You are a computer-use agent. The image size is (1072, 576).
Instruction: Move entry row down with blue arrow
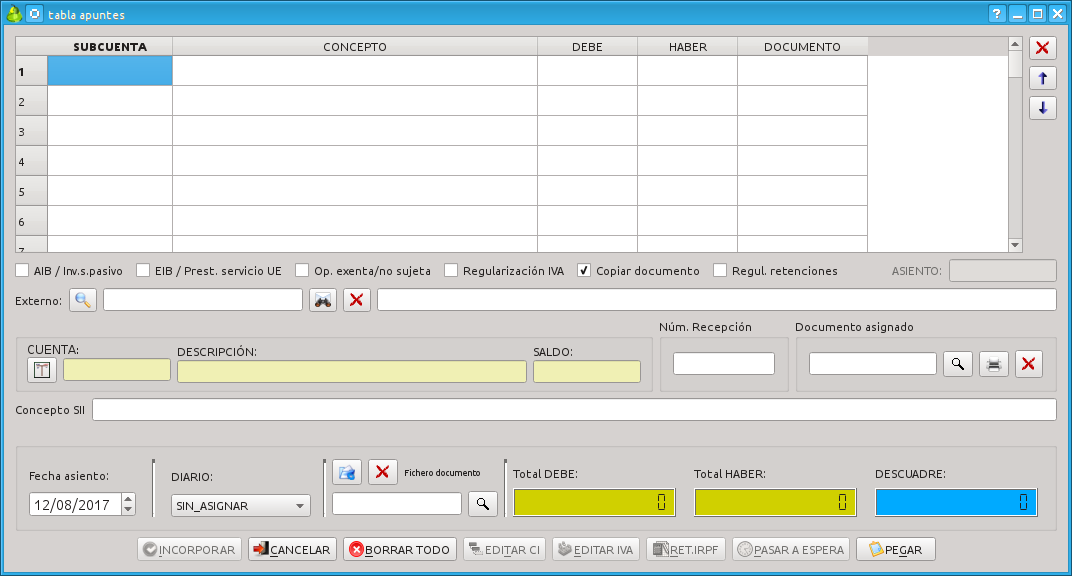click(x=1043, y=108)
